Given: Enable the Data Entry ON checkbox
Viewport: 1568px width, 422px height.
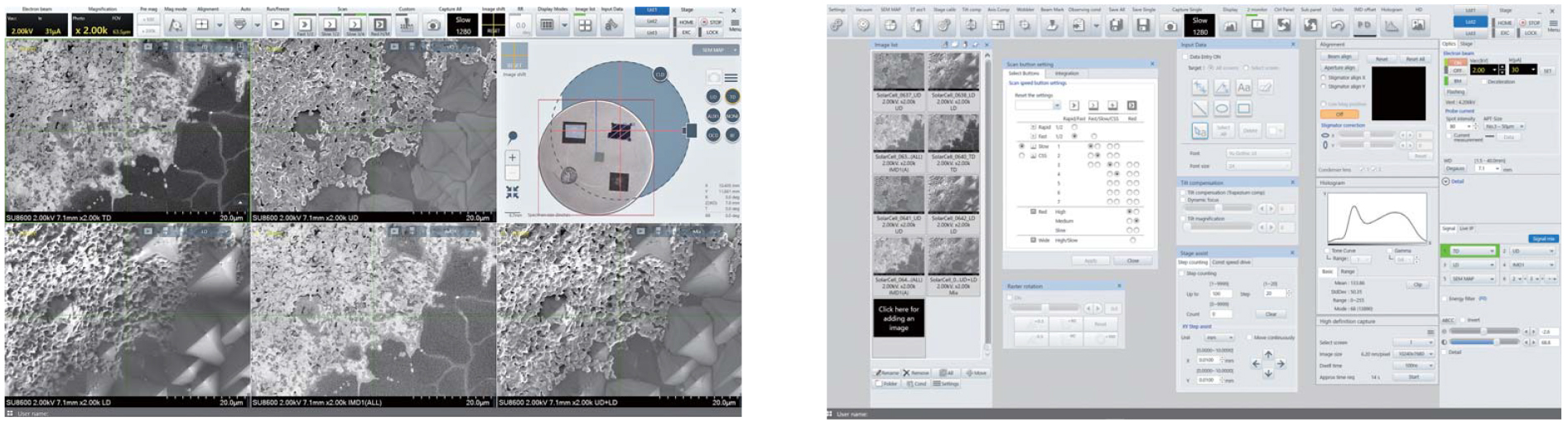Looking at the screenshot, I should pos(1185,57).
